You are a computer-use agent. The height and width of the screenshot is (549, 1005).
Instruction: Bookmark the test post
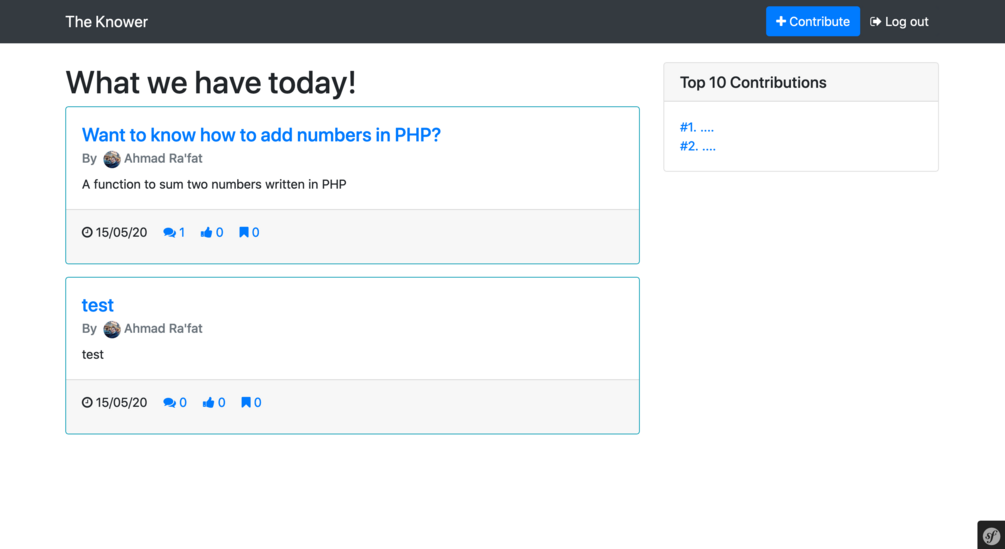(x=246, y=403)
